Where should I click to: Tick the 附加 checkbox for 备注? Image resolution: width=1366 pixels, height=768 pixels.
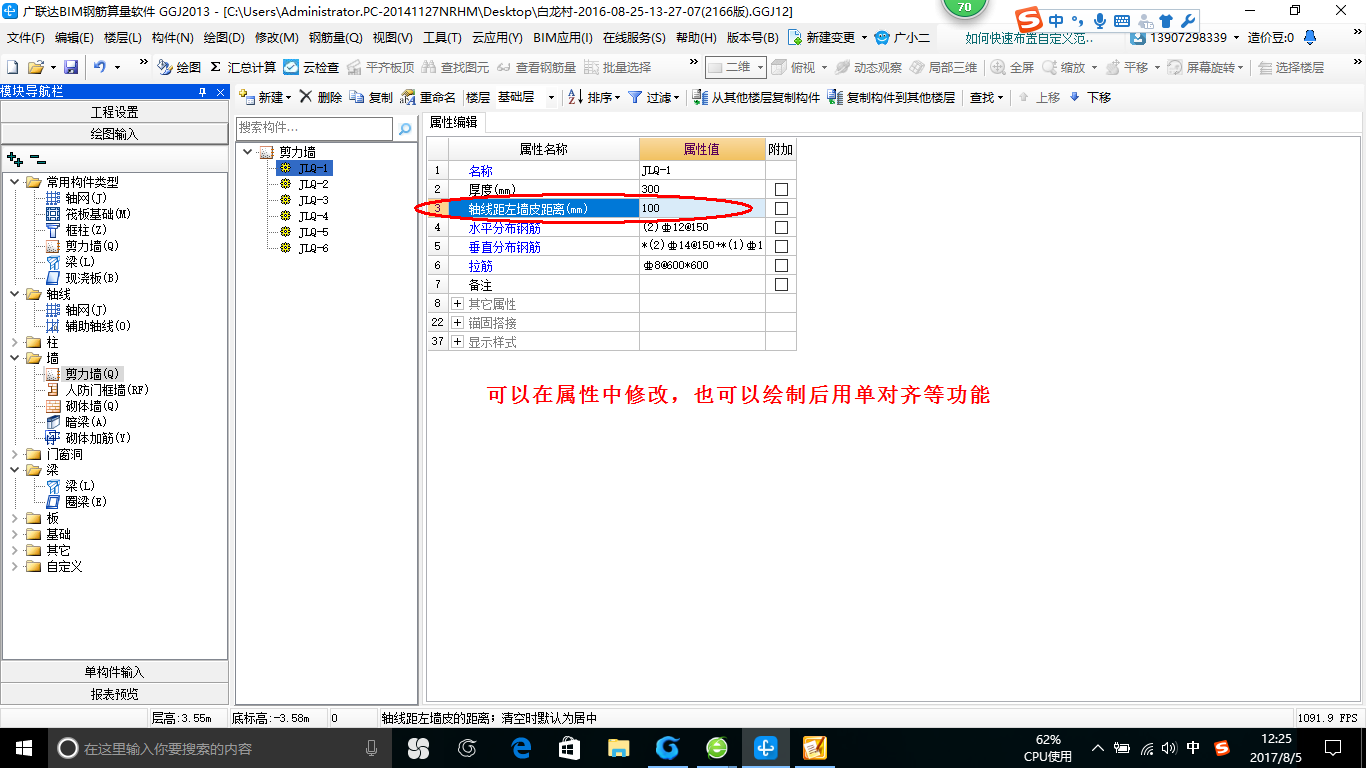[x=781, y=285]
